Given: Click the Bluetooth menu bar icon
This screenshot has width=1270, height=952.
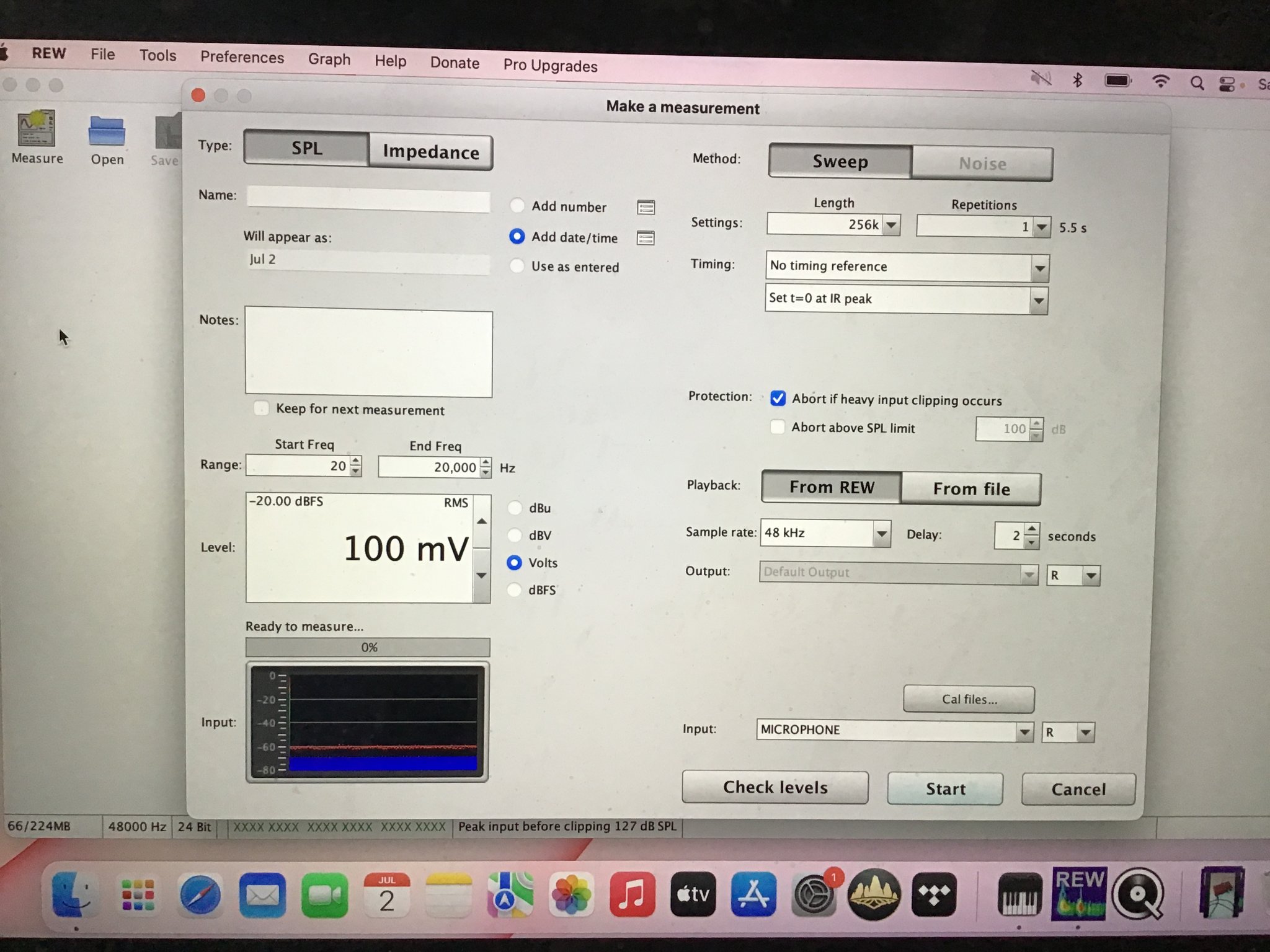Looking at the screenshot, I should tap(1078, 80).
